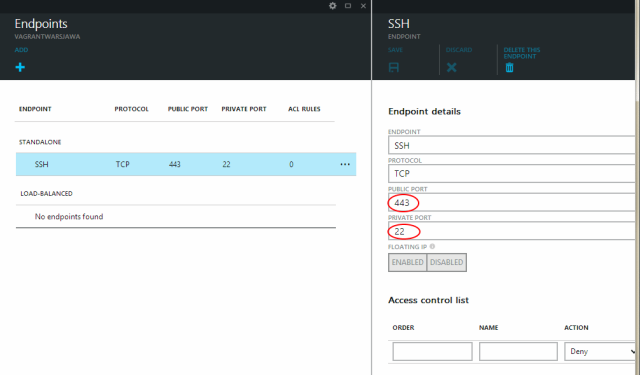The width and height of the screenshot is (640, 375).
Task: Focus the Private Port field with 22
Action: [511, 231]
